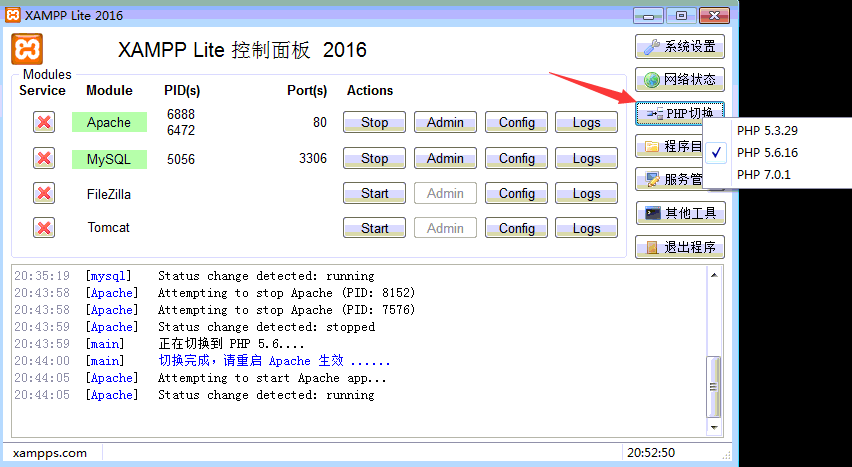This screenshot has width=852, height=467.
Task: Click the log scrollbar down arrow
Action: pyautogui.click(x=714, y=427)
